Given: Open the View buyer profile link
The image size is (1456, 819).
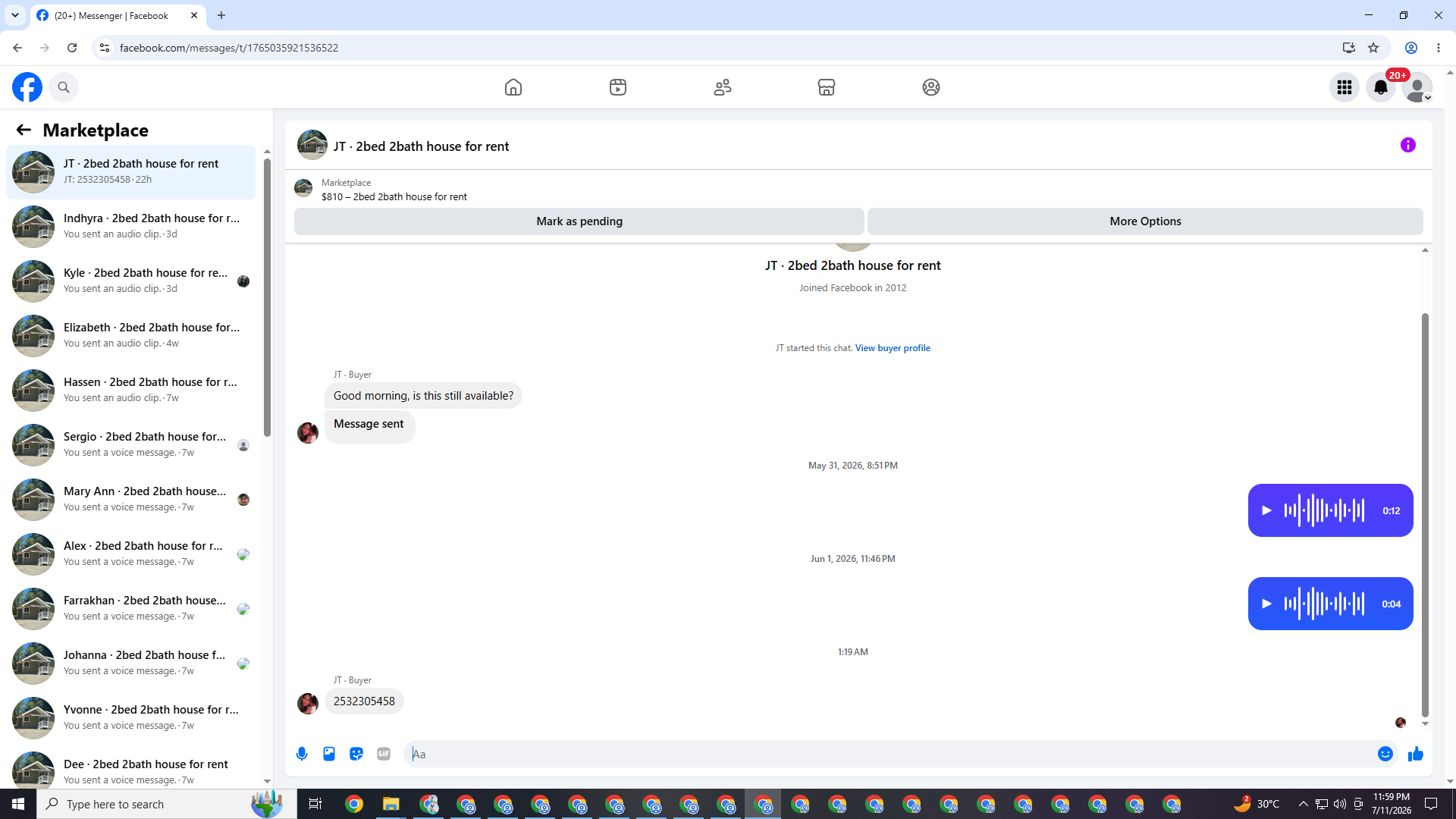Looking at the screenshot, I should 893,348.
